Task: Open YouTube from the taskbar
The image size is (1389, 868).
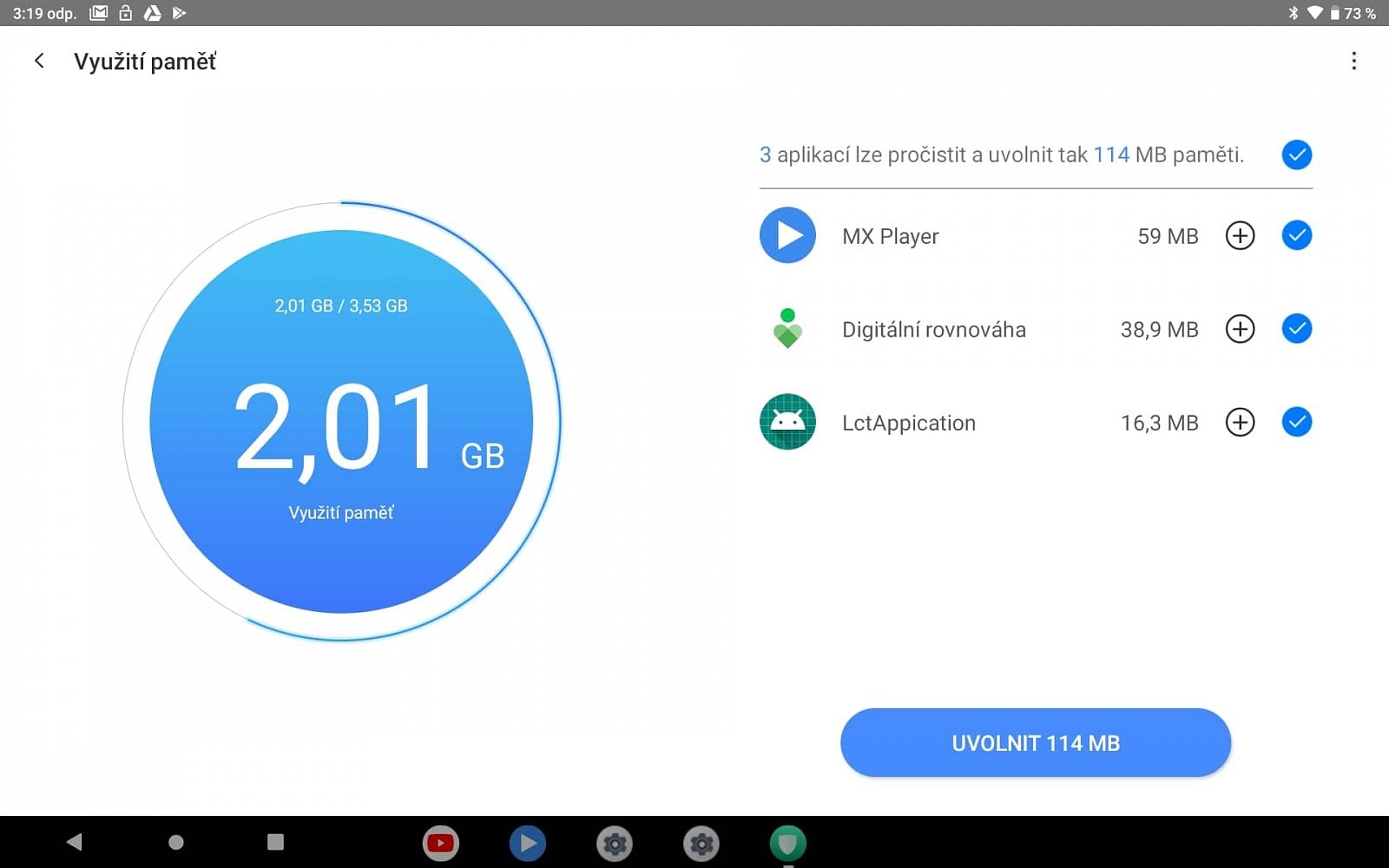Action: (441, 843)
